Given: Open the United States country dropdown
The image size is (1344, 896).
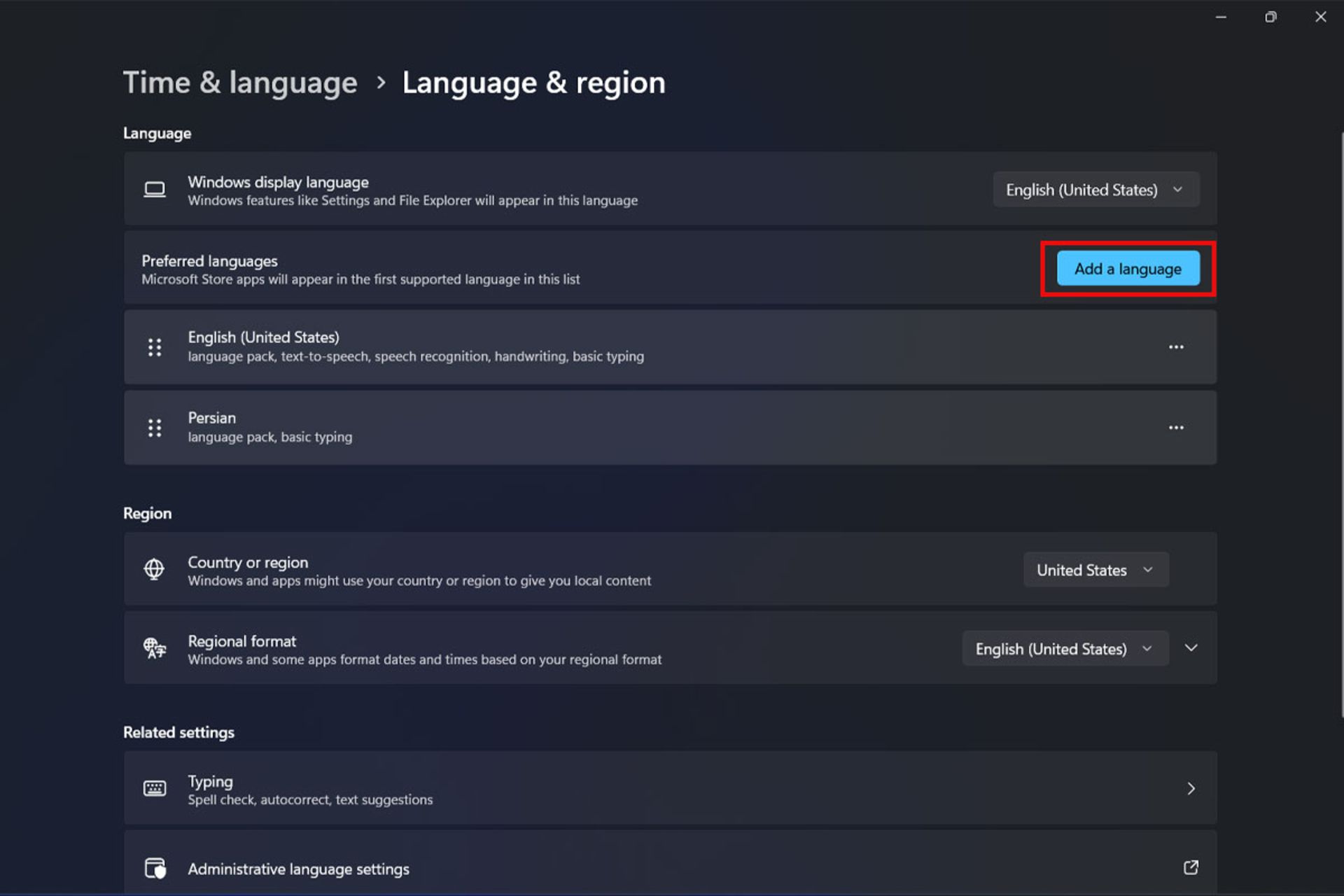Looking at the screenshot, I should (1095, 570).
